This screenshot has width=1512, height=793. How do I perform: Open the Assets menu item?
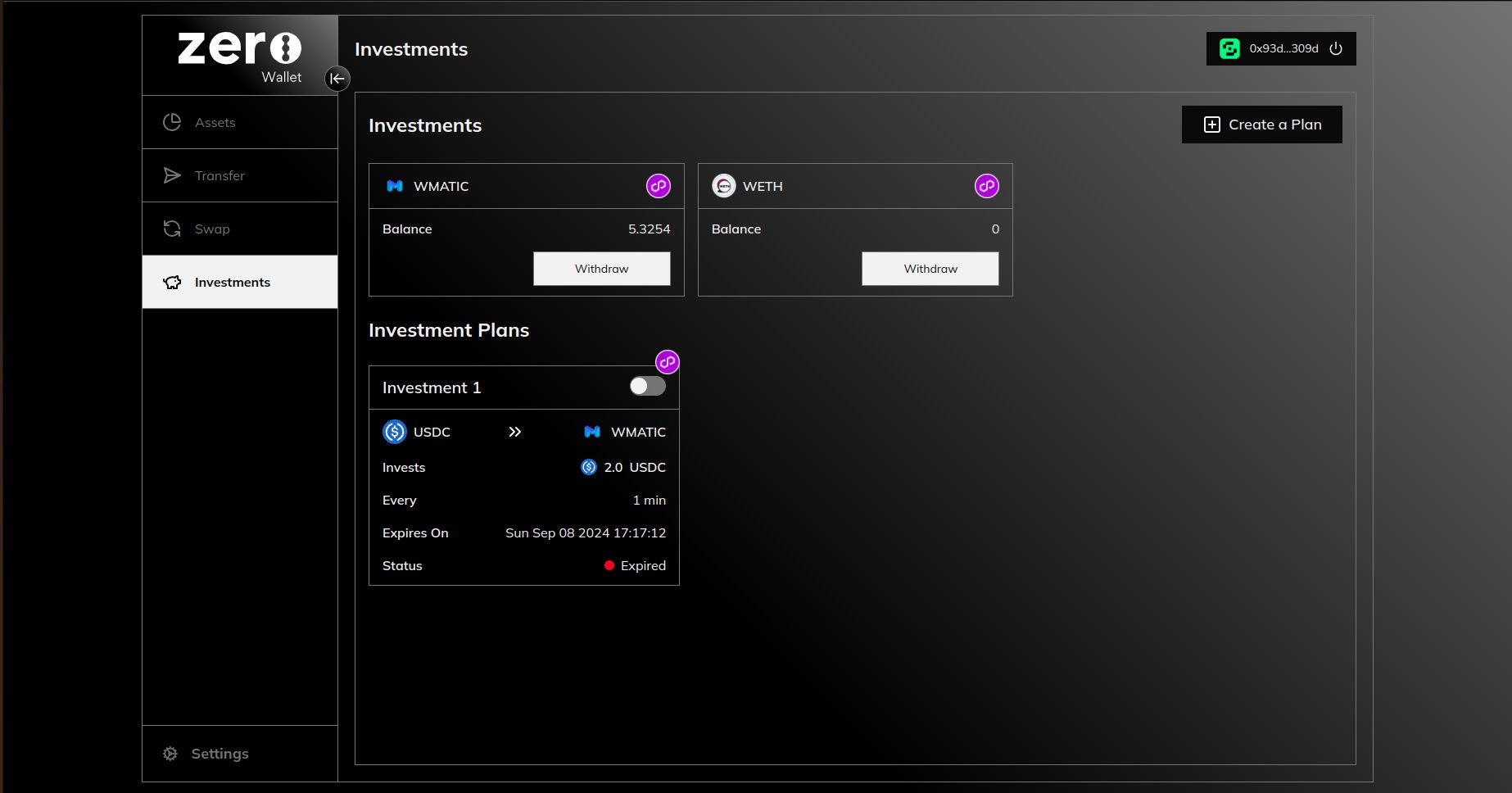click(240, 122)
